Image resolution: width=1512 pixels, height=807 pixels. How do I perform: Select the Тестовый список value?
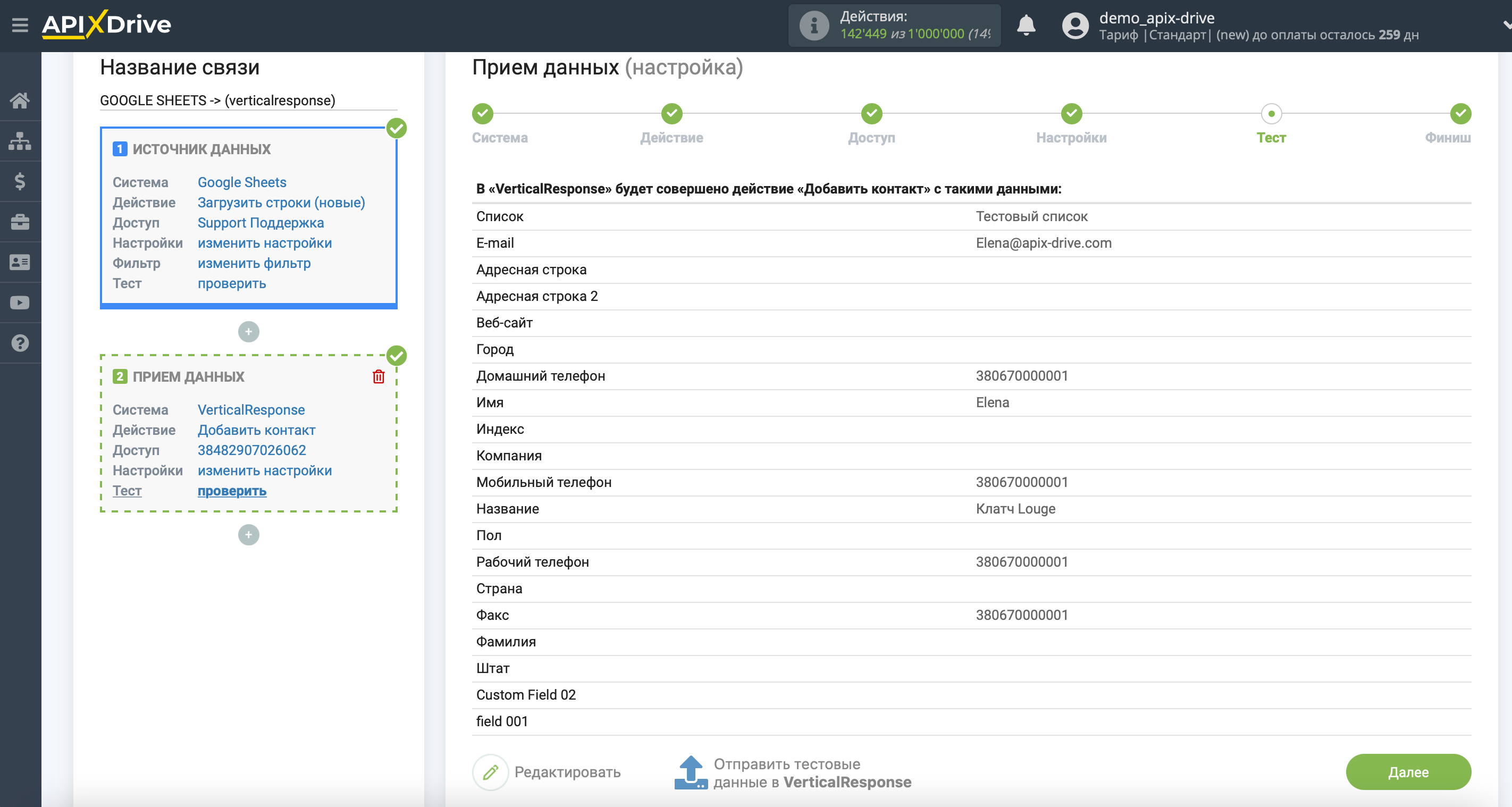click(x=1031, y=216)
